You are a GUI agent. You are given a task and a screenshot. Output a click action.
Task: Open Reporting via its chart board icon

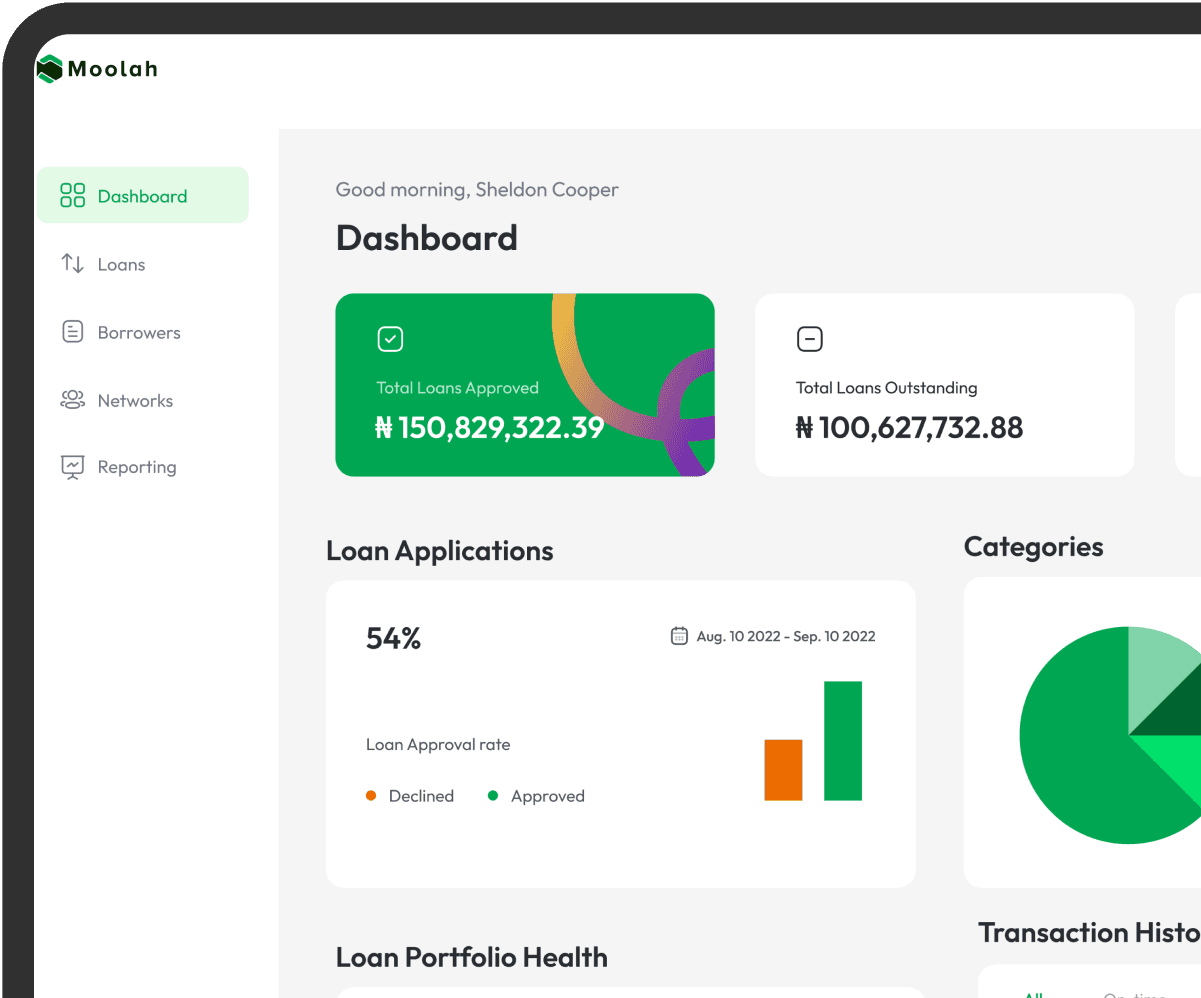[73, 467]
